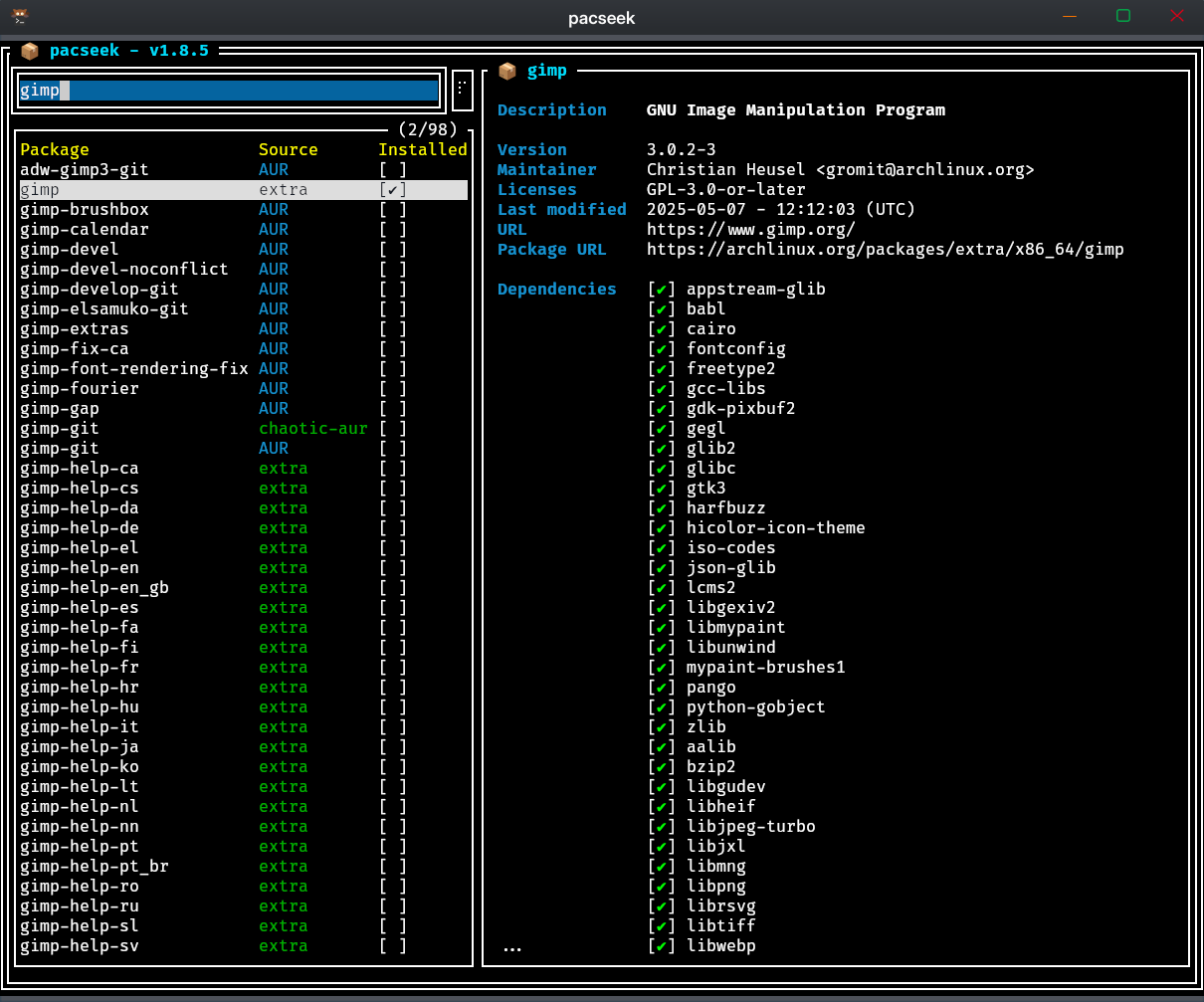Click the Installed column header
The height and width of the screenshot is (1002, 1204).
pyautogui.click(x=423, y=149)
